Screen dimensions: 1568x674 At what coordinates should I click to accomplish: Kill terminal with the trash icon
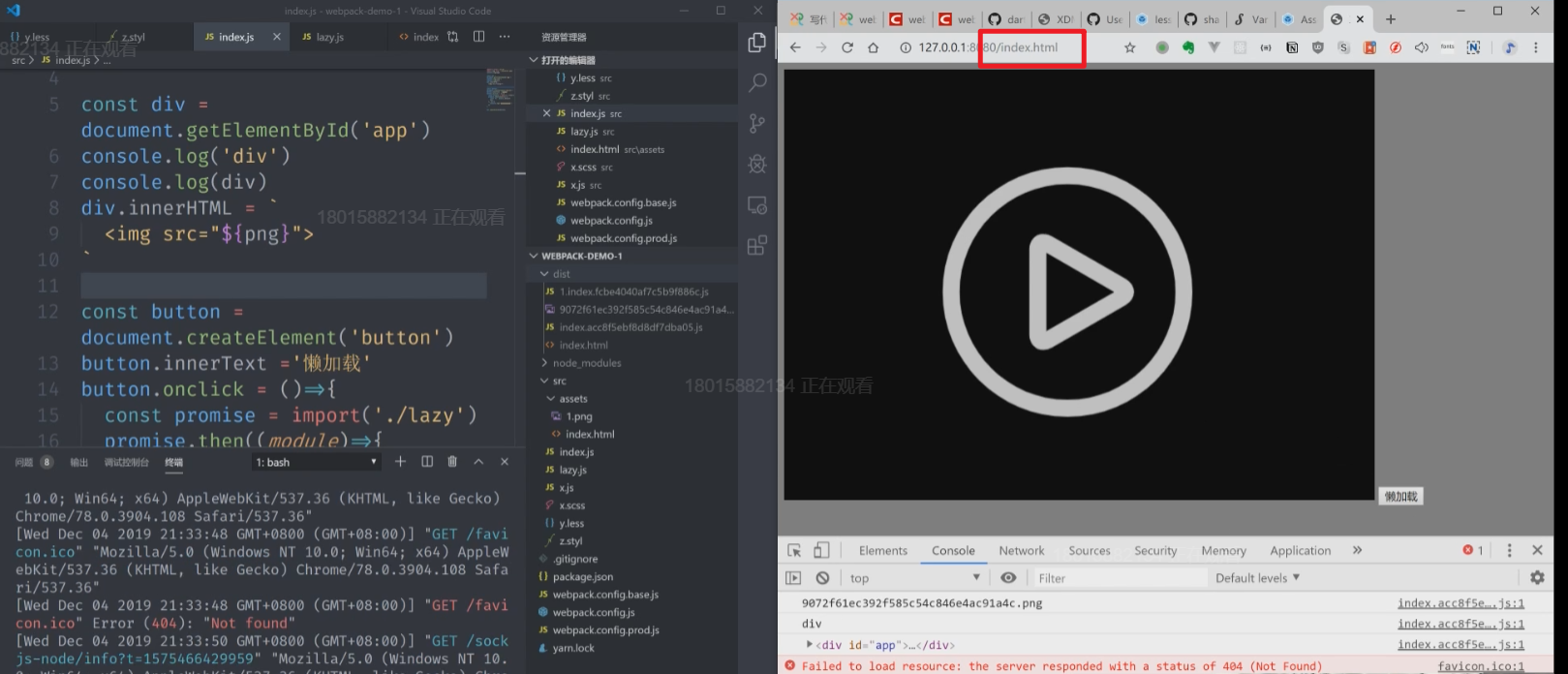(452, 462)
